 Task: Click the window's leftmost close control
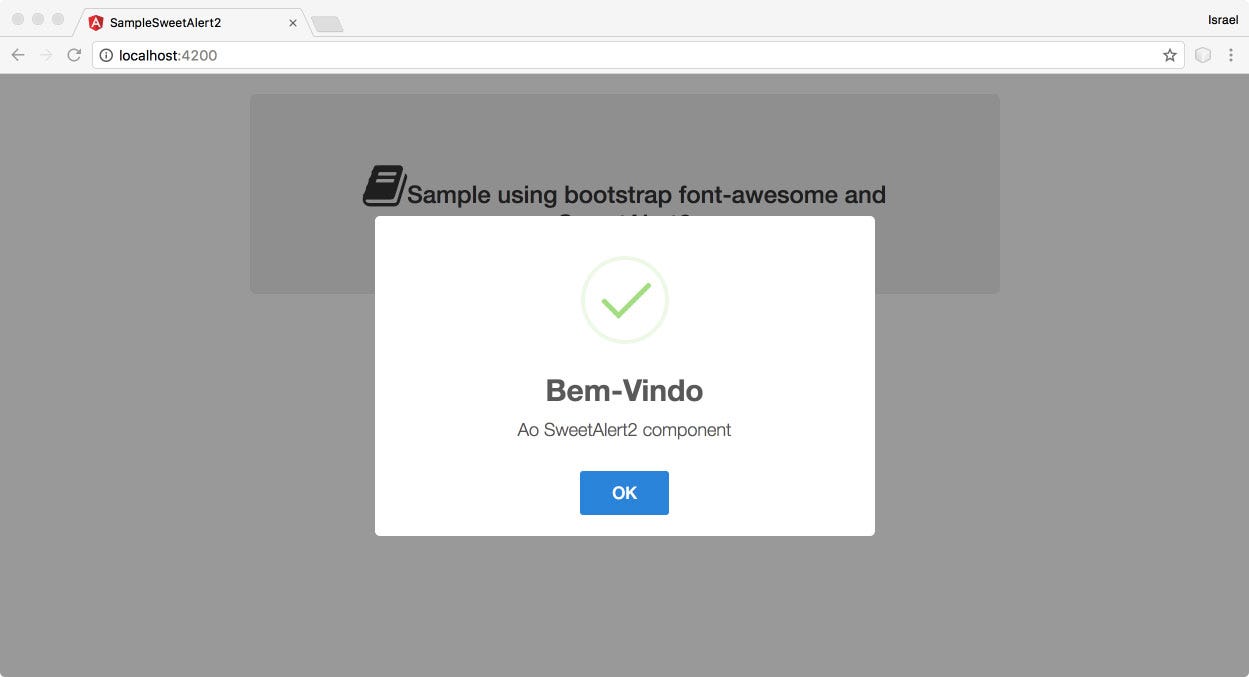tap(18, 19)
